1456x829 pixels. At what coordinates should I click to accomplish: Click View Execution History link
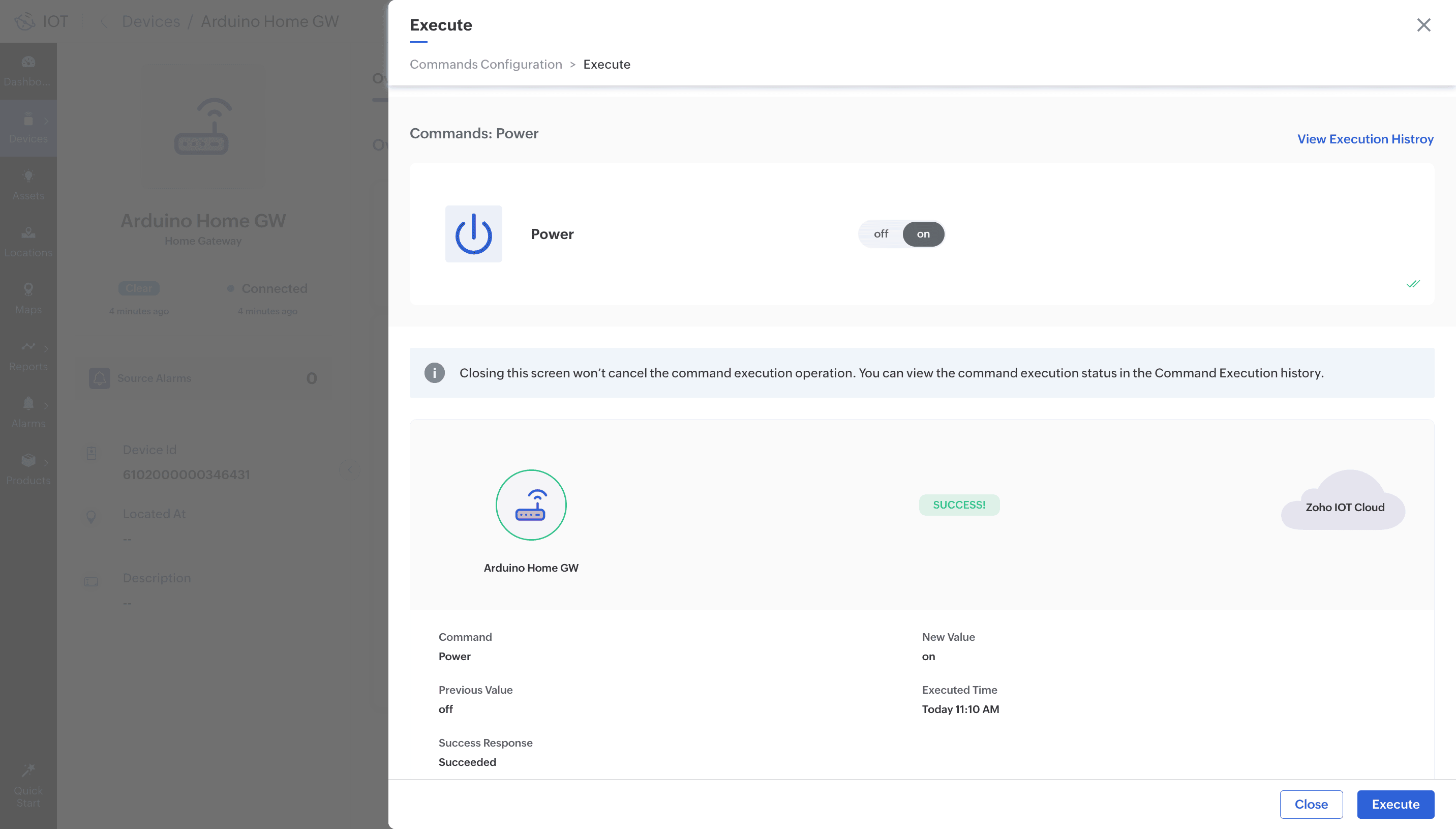[1365, 139]
